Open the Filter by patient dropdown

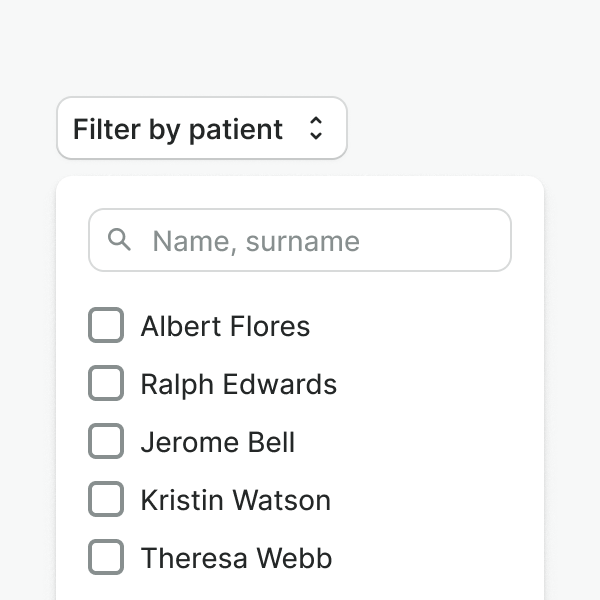click(201, 128)
